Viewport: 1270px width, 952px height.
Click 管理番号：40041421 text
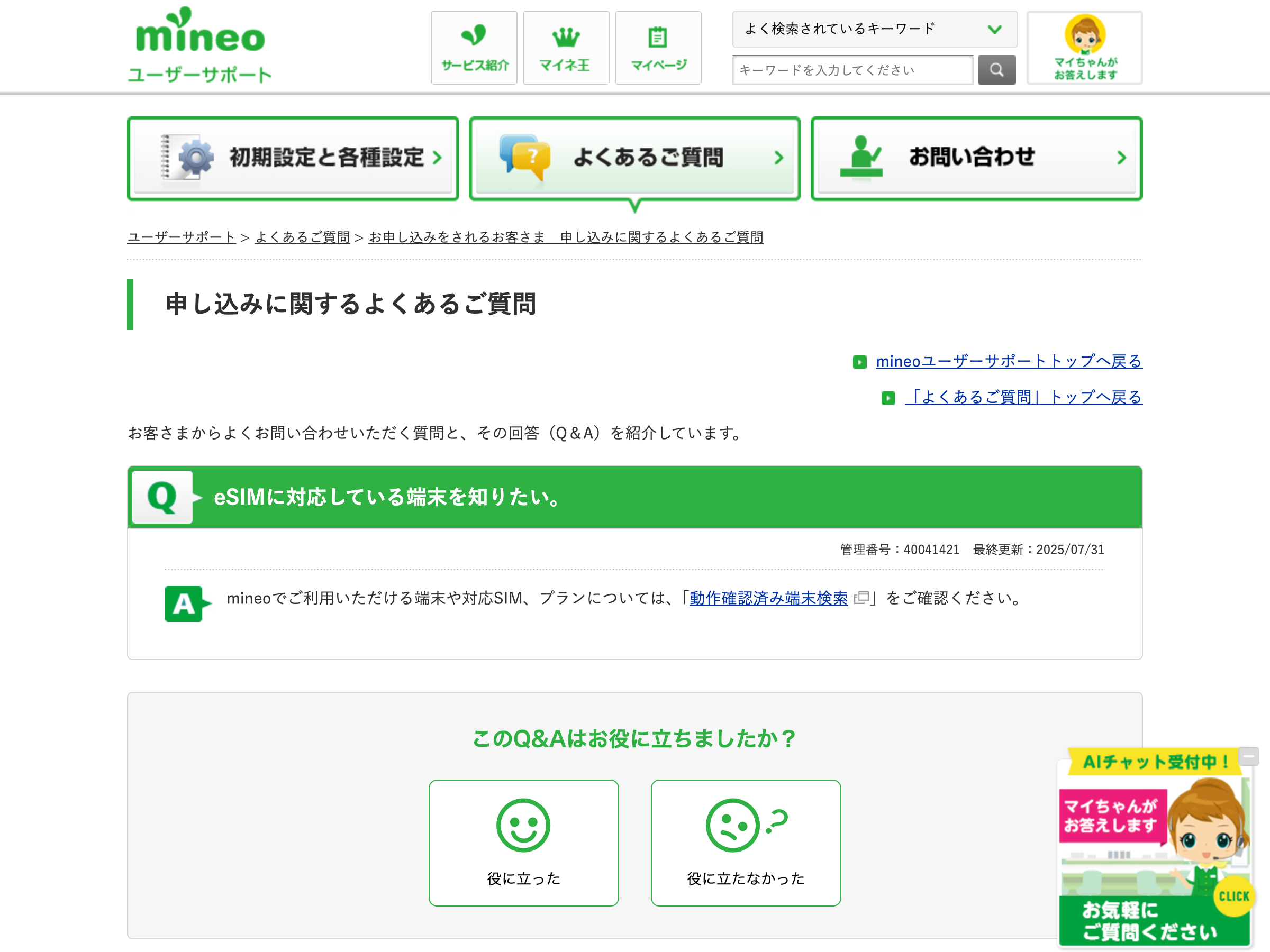coord(900,550)
